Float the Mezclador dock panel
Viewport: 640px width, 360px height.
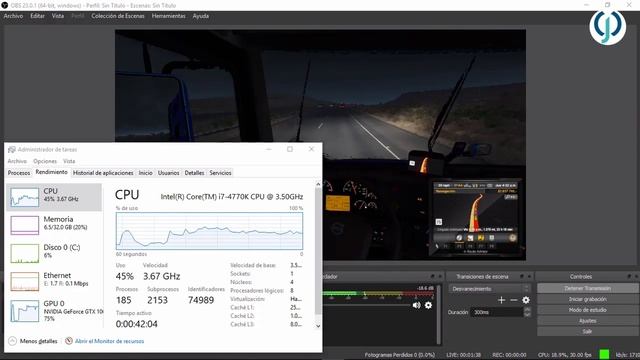pyautogui.click(x=432, y=277)
